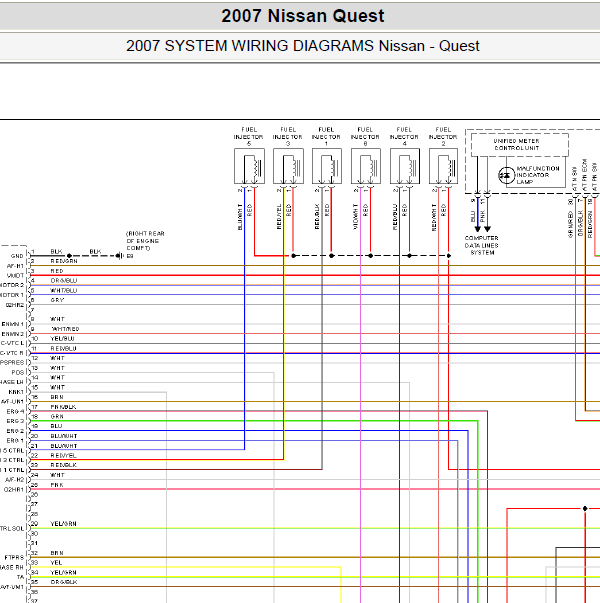Click the PNK wire arrow to data lines
Screen dimensions: 600x603
(x=487, y=229)
